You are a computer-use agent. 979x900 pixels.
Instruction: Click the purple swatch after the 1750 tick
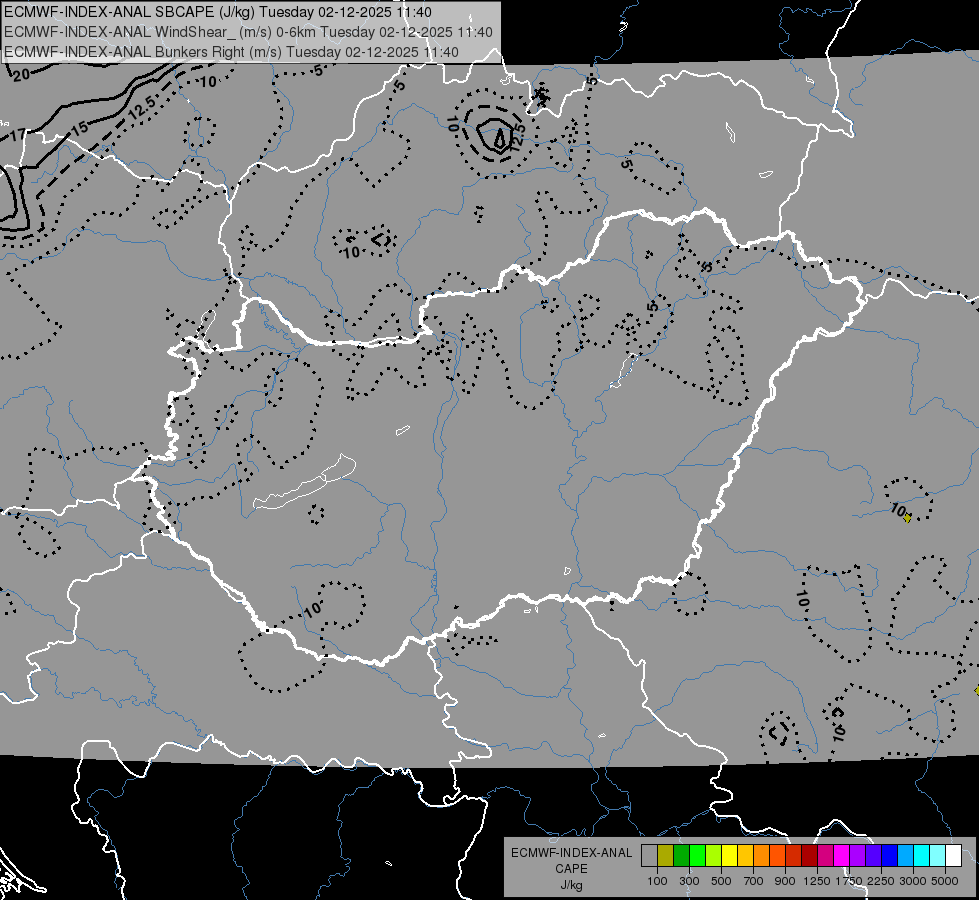(x=858, y=855)
